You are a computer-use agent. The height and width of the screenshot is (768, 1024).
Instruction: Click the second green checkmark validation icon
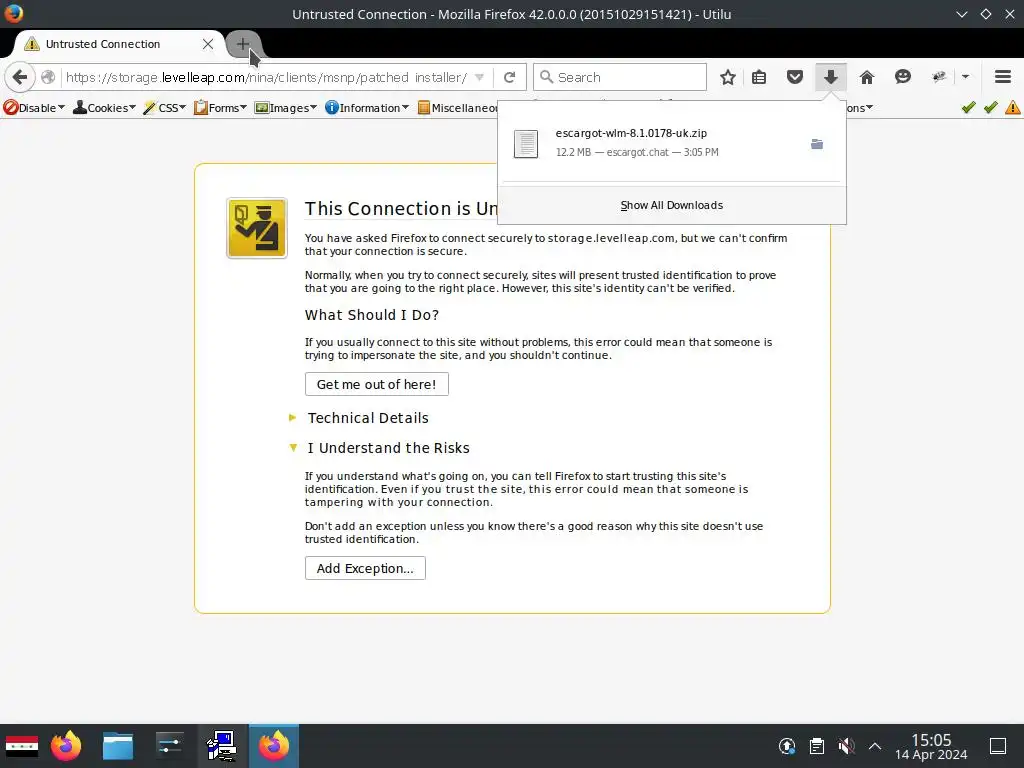(x=991, y=107)
